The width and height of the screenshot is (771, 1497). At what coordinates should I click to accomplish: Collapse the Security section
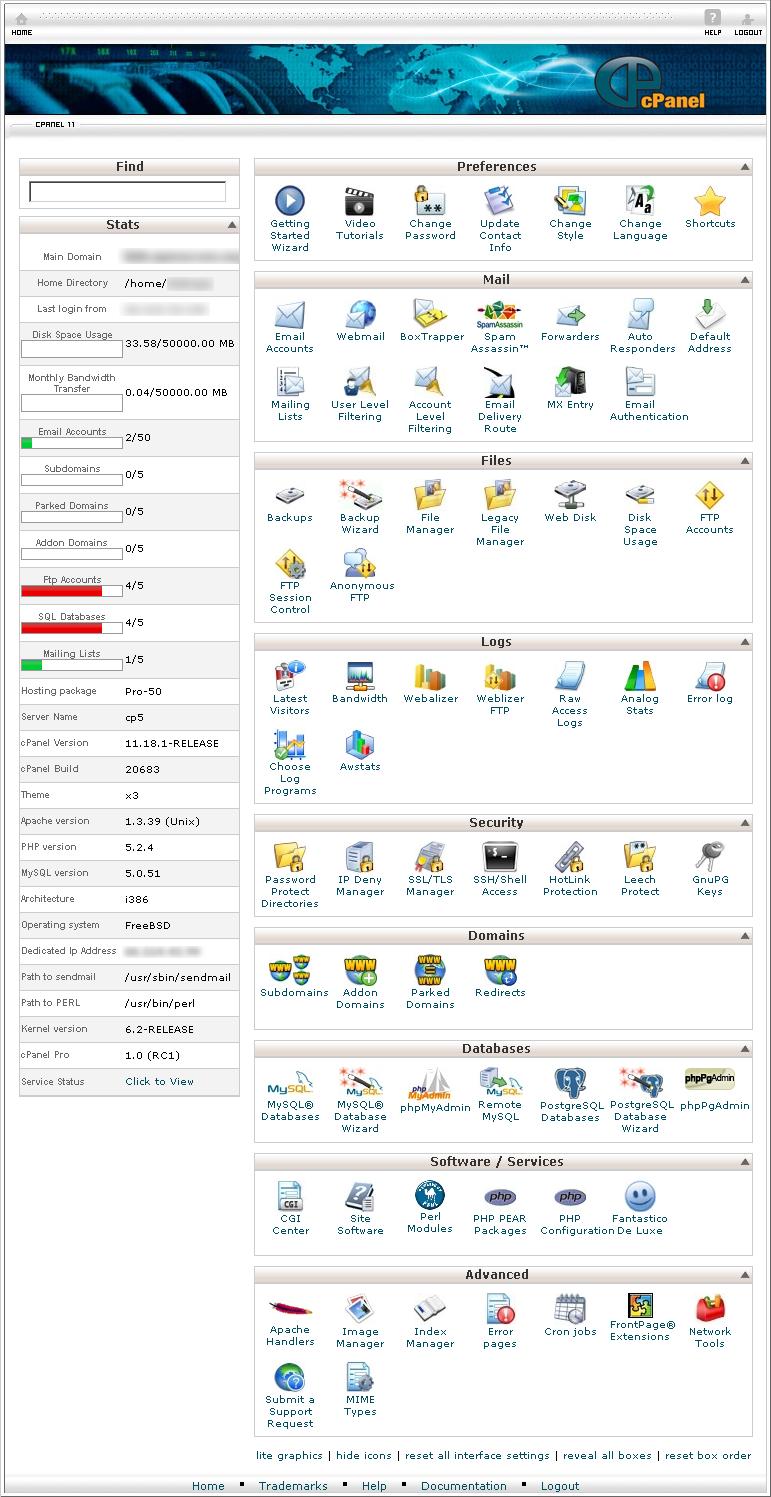pyautogui.click(x=745, y=823)
